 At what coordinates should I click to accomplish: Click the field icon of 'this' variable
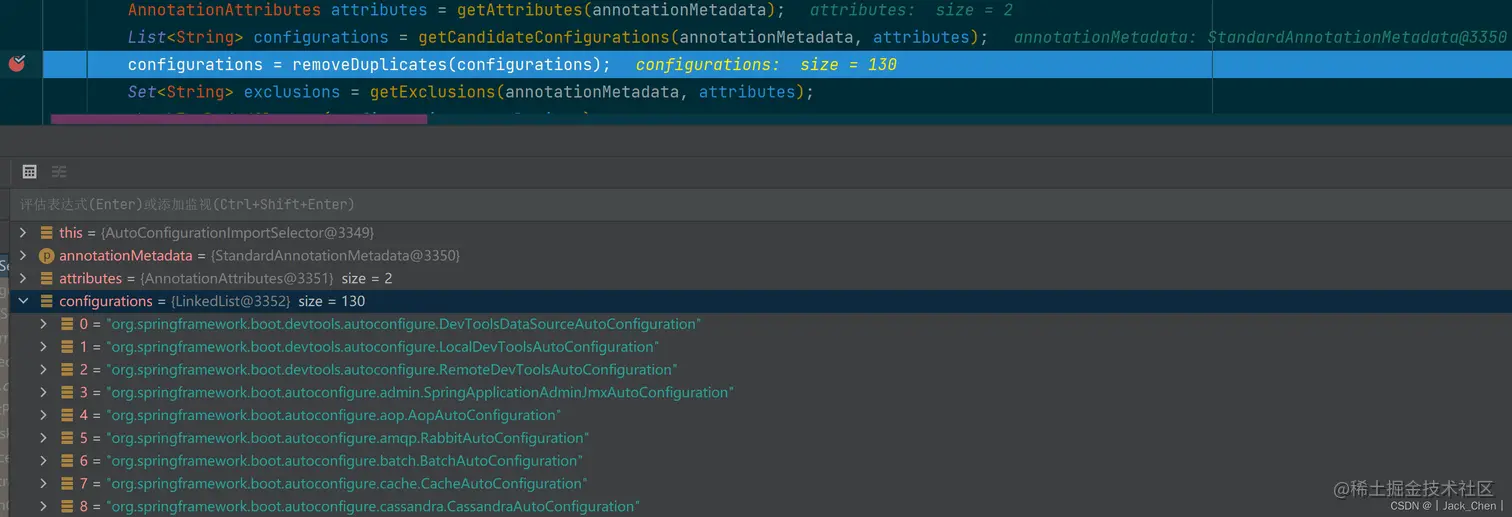click(x=46, y=232)
